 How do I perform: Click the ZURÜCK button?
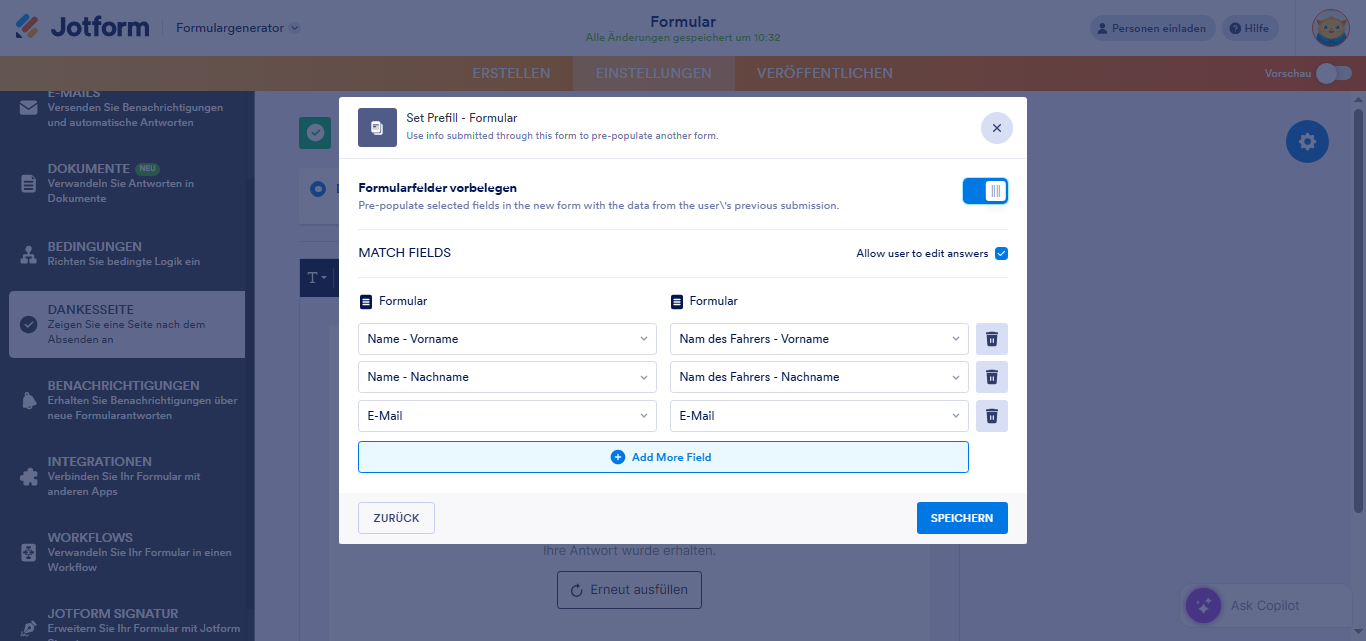click(x=396, y=518)
